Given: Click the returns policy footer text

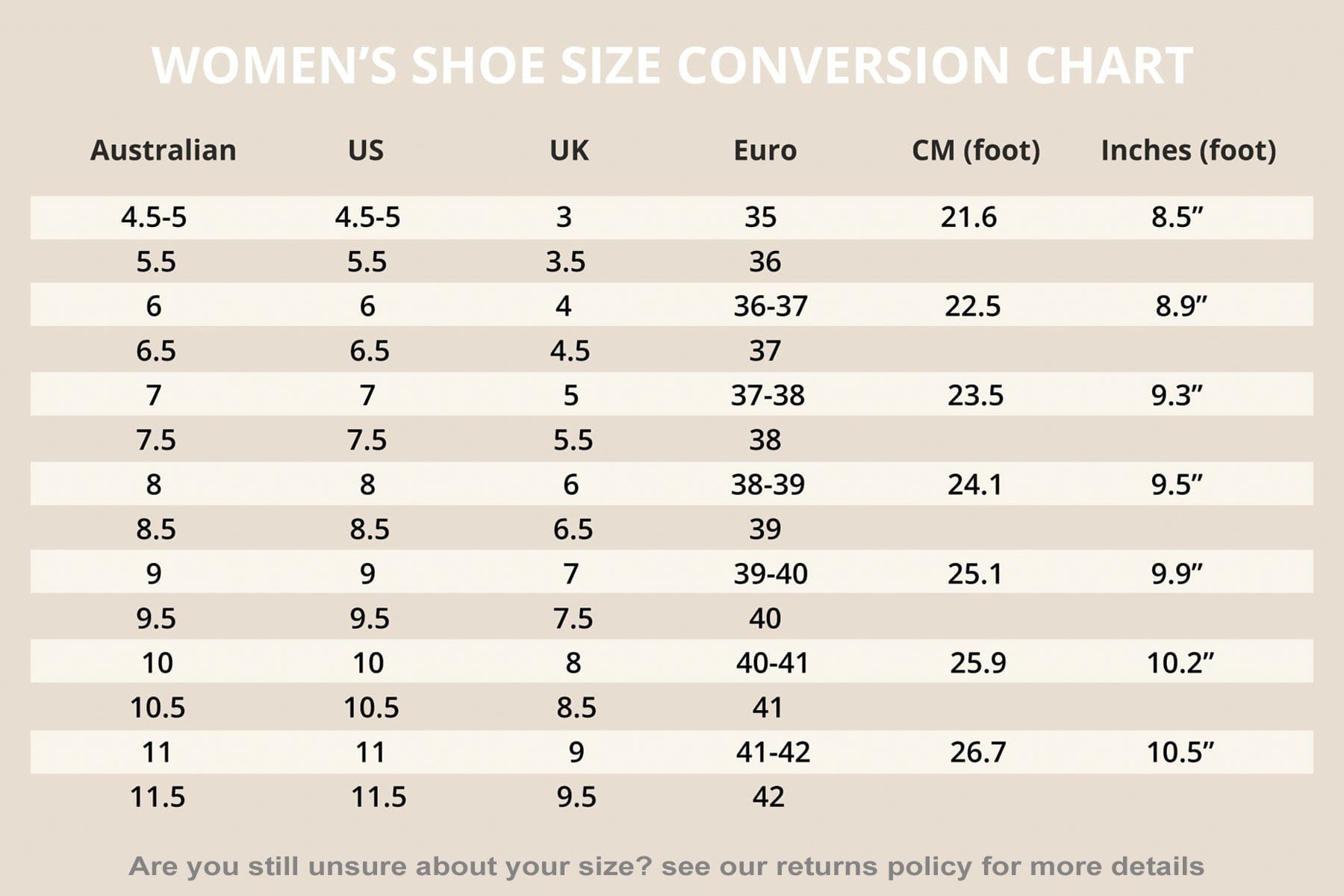Looking at the screenshot, I should tap(666, 866).
